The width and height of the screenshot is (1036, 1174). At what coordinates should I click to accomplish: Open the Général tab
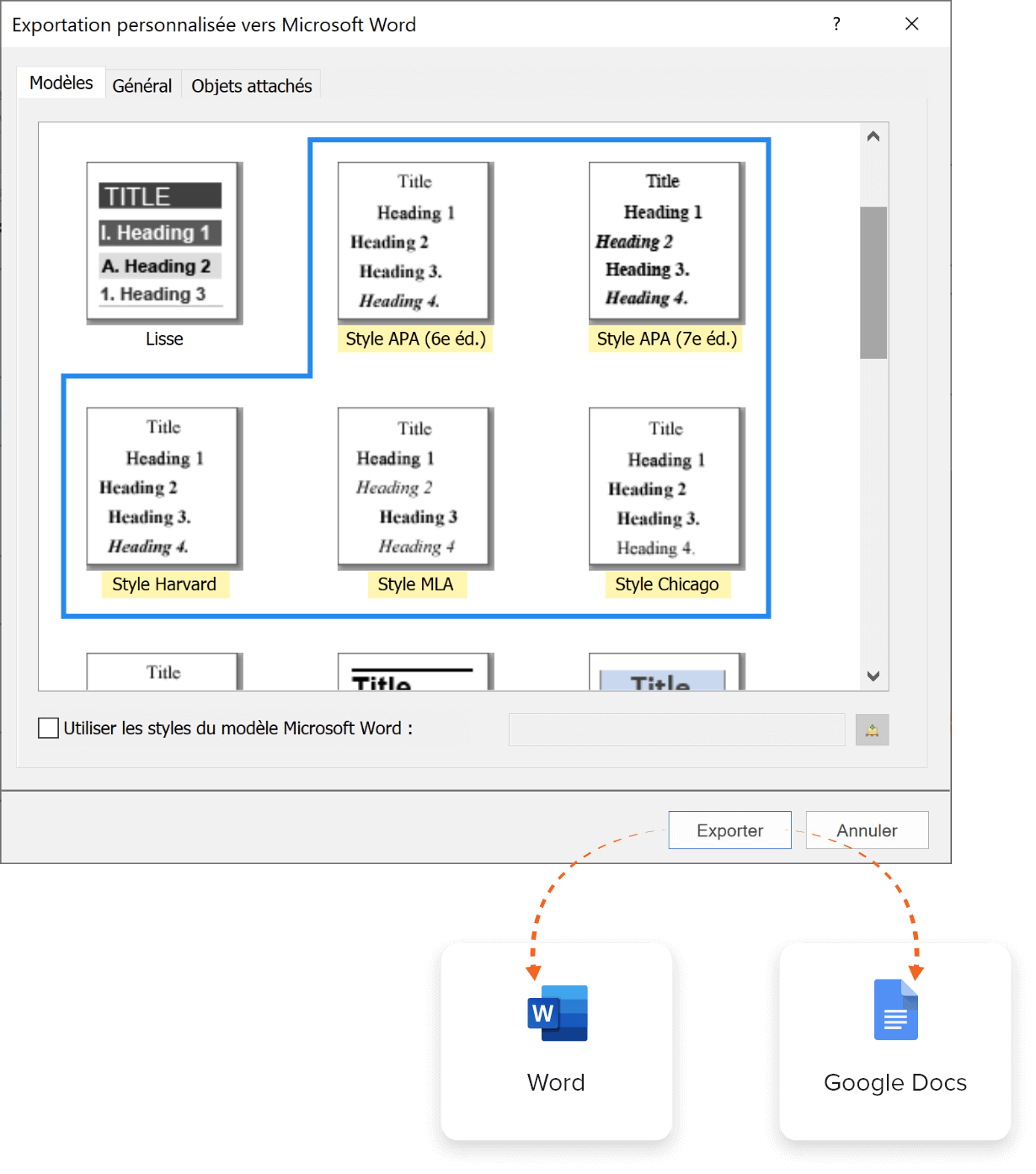point(142,86)
